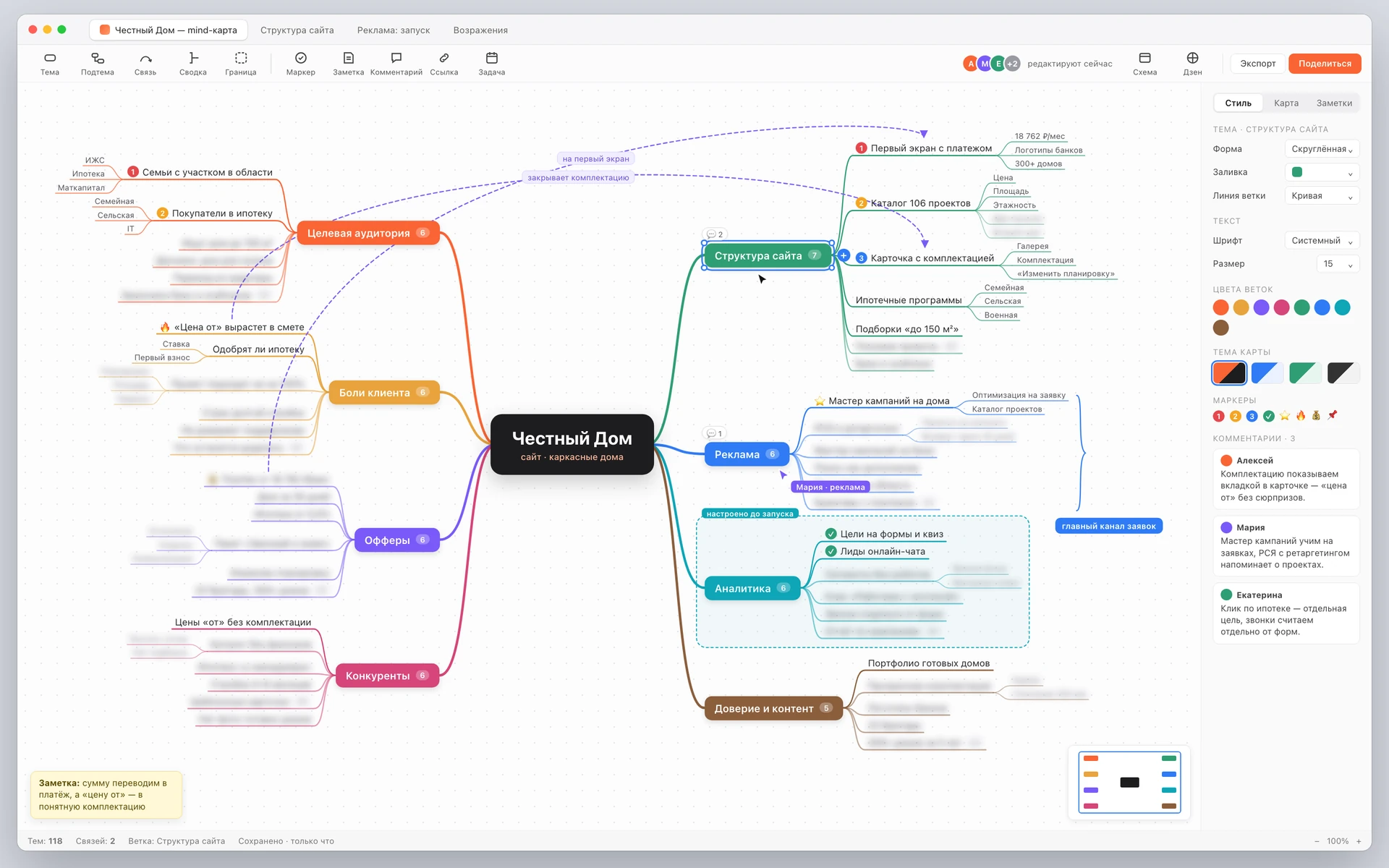The width and height of the screenshot is (1389, 868).
Task: Expand the Линия ветки Кривая dropdown
Action: pos(1322,196)
